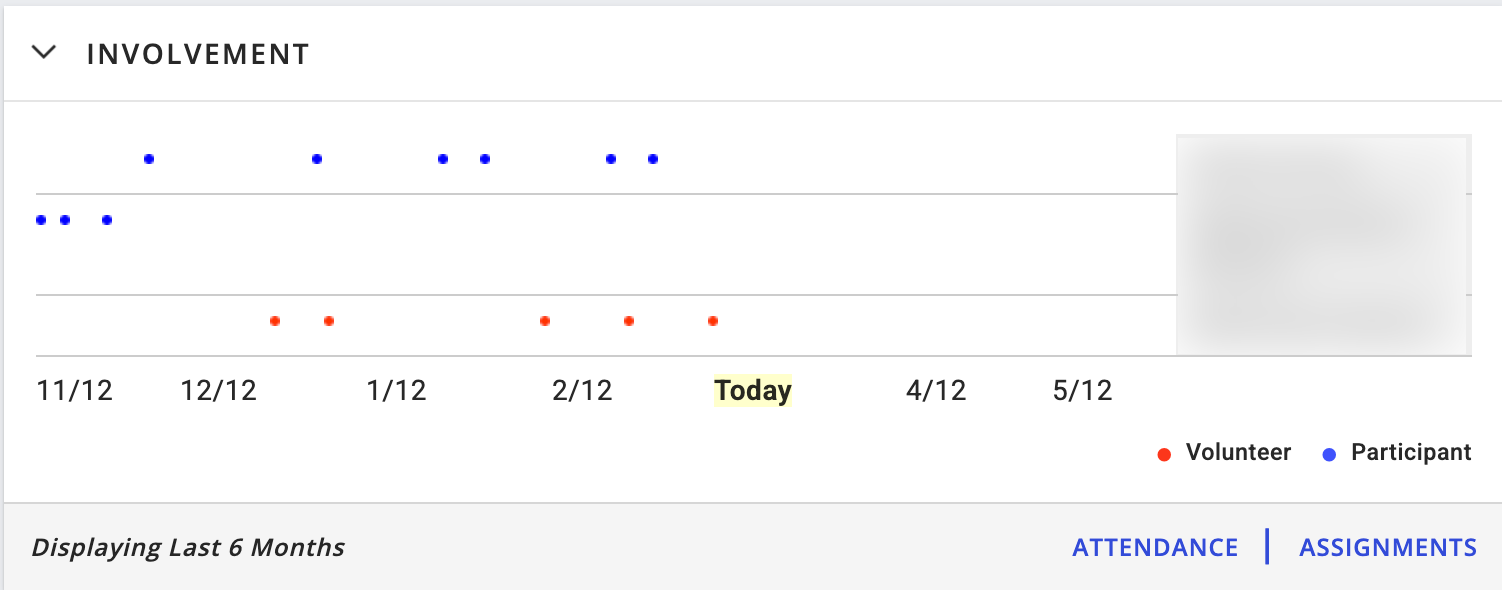Click the 4/12 date axis label
The image size is (1502, 590).
tap(936, 390)
